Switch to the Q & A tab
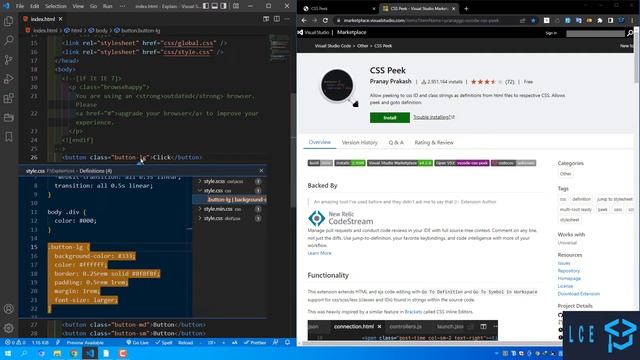This screenshot has width=640, height=360. click(x=396, y=142)
